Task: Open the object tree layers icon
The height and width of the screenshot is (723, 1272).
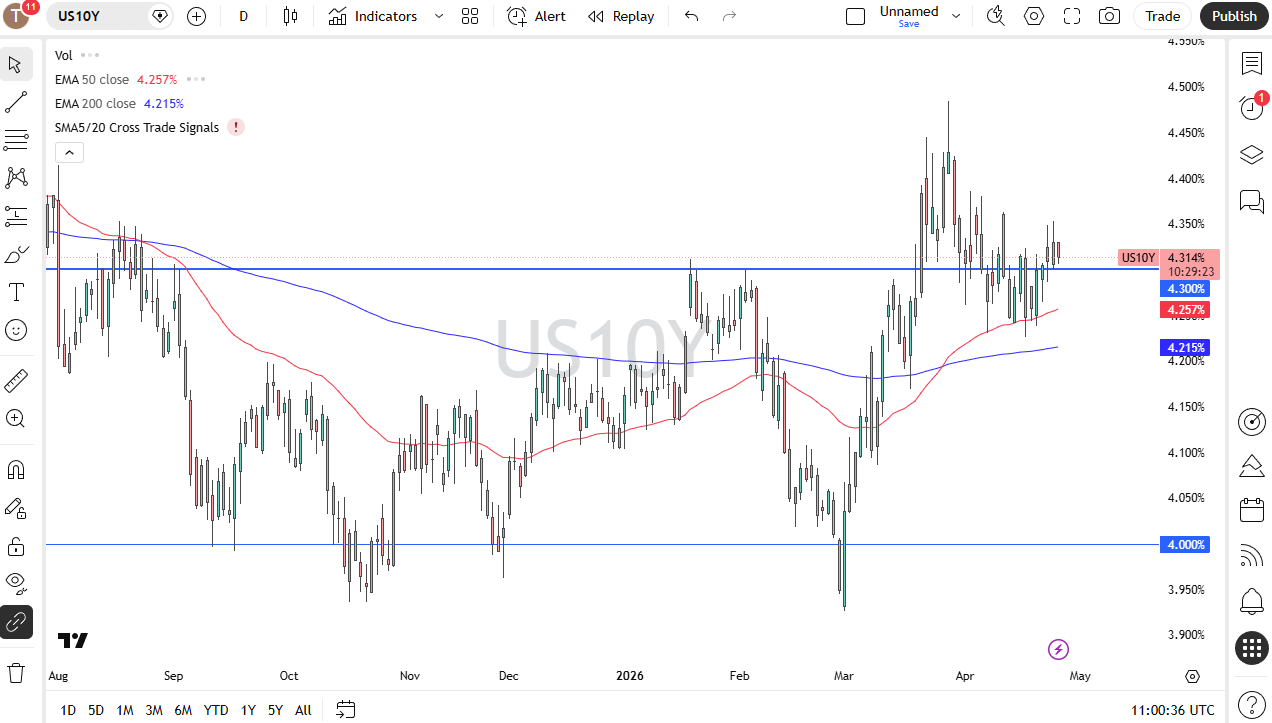Action: pos(1251,155)
